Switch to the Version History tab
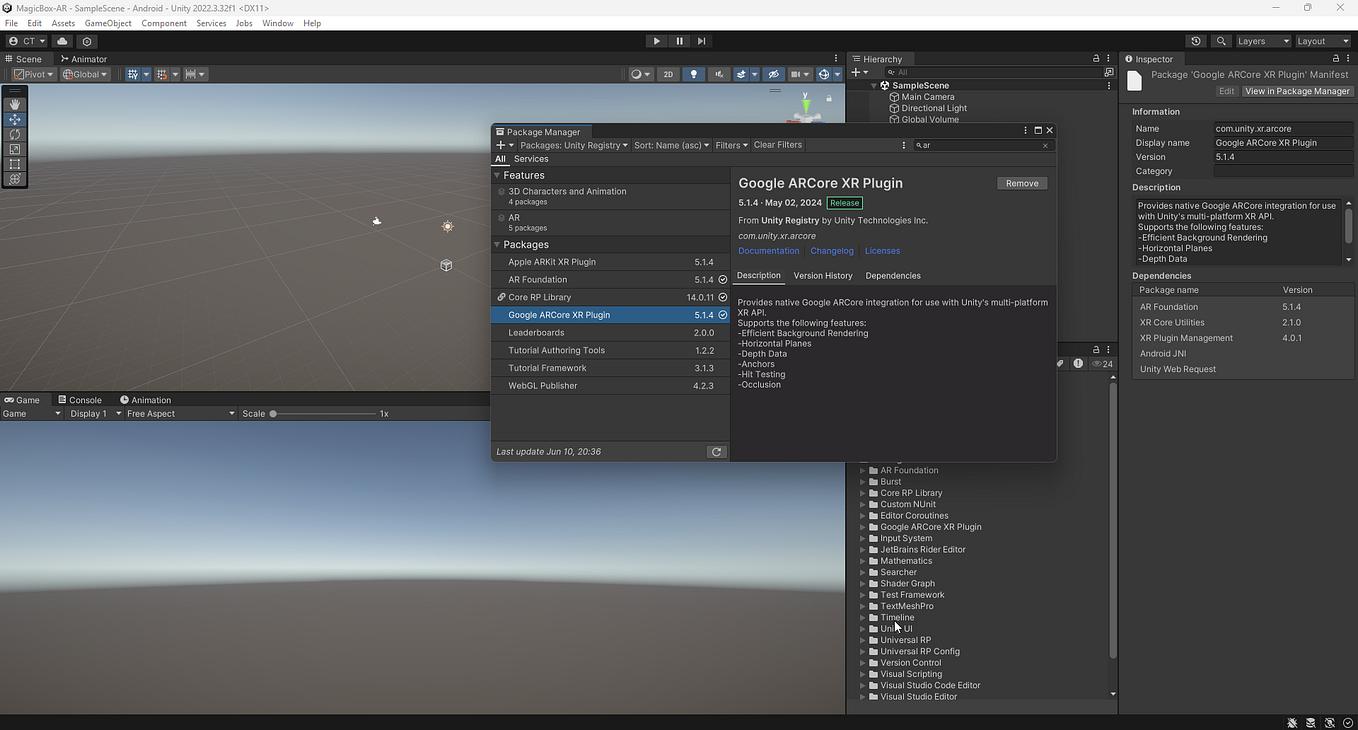The width and height of the screenshot is (1358, 730). [x=822, y=275]
